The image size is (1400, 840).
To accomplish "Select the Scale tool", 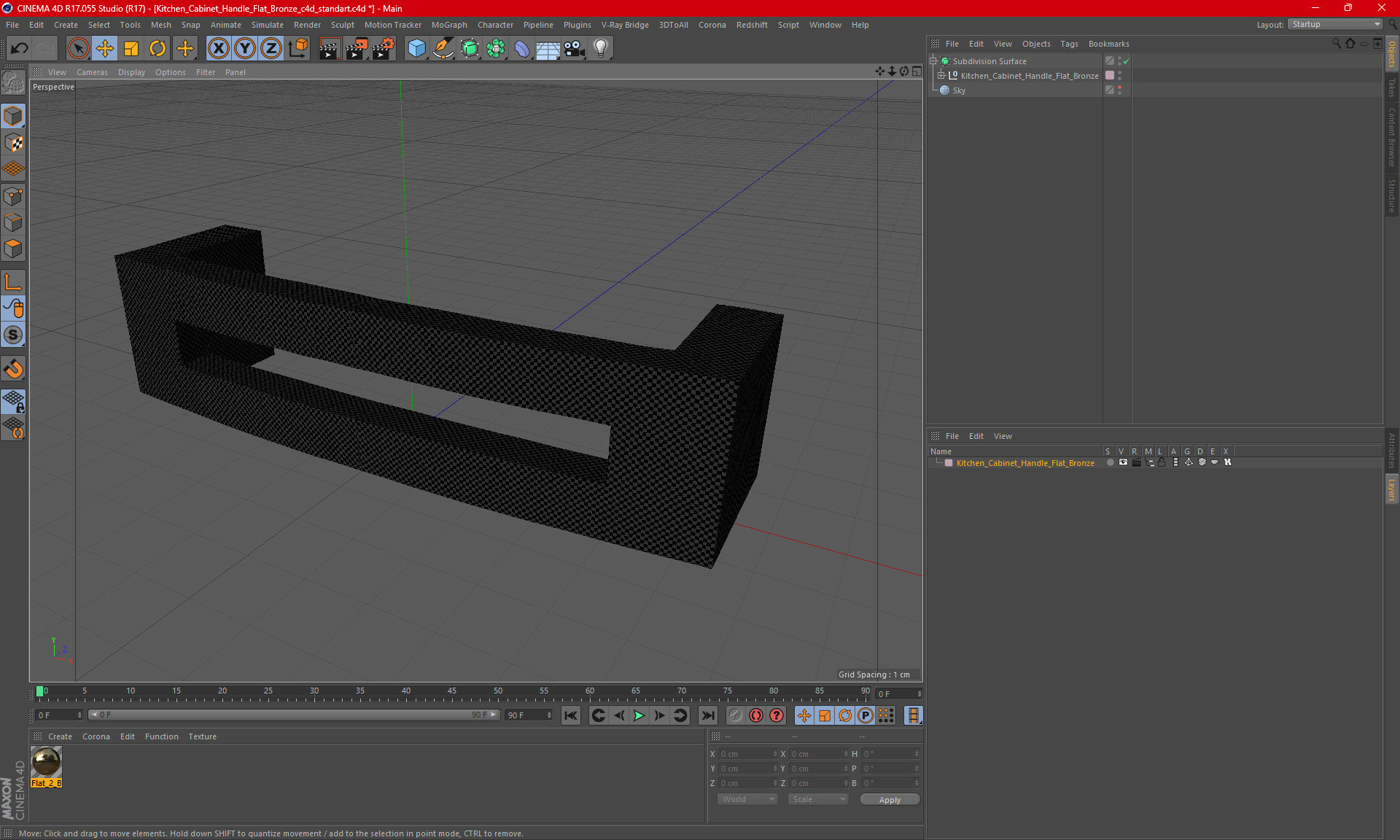I will 131,49.
